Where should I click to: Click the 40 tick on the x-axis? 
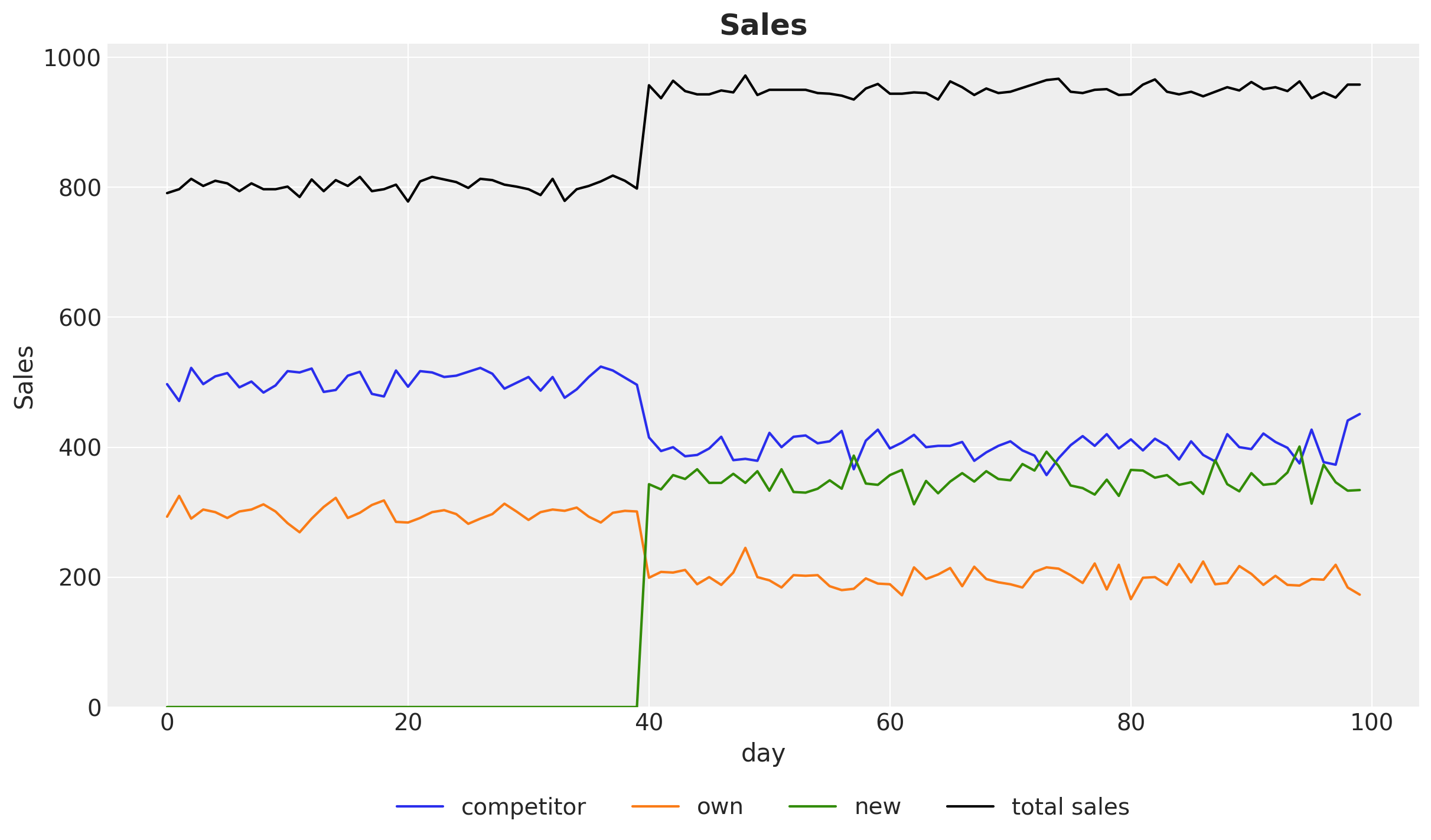click(x=649, y=723)
